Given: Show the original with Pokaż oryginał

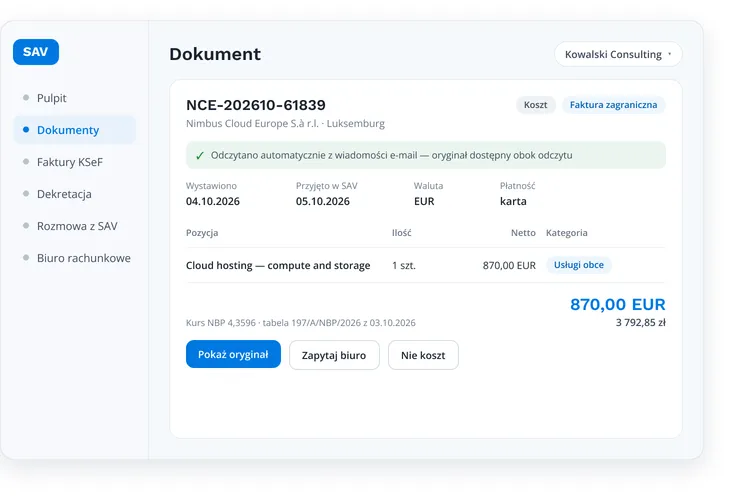Looking at the screenshot, I should pos(233,354).
